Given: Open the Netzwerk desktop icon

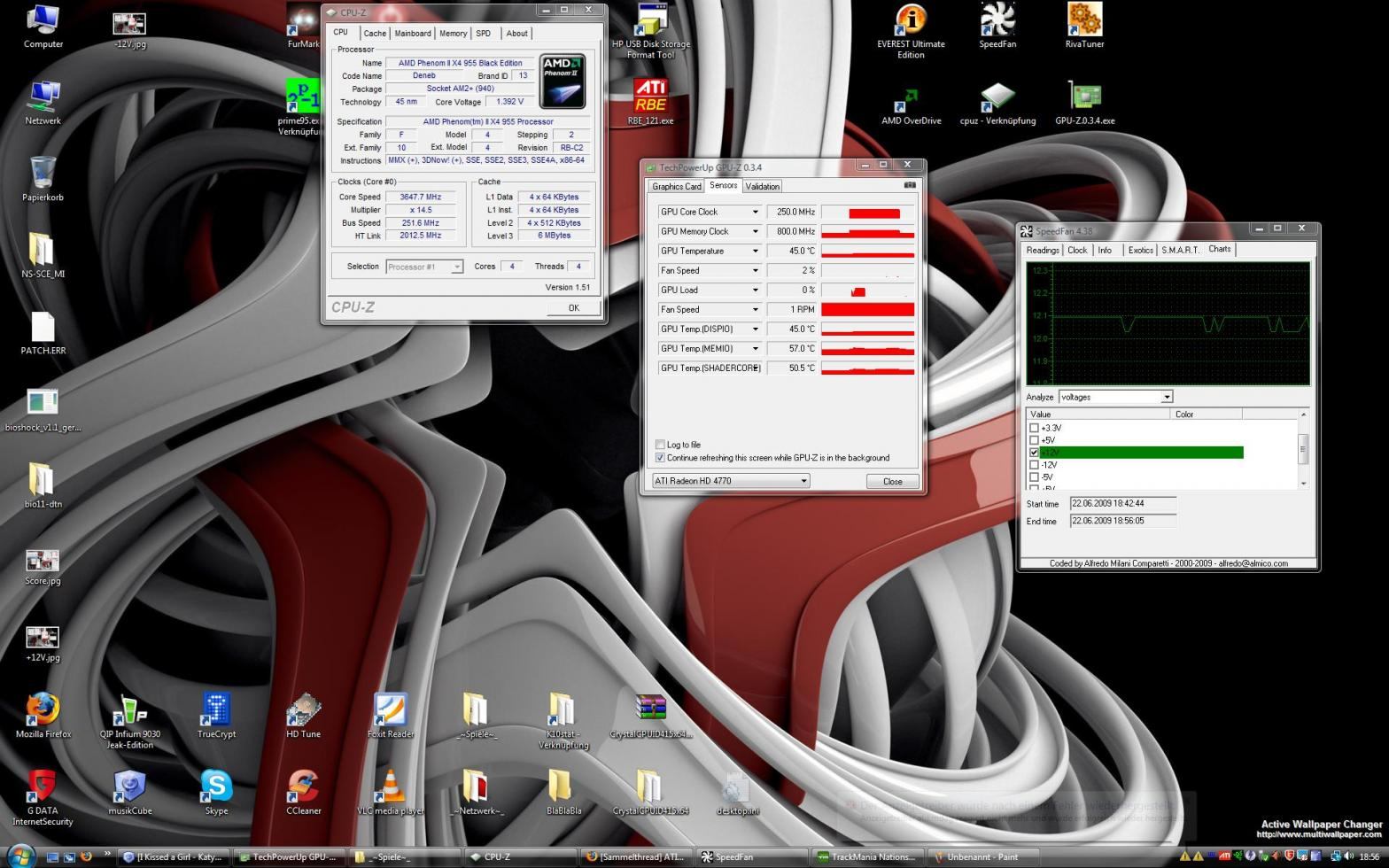Looking at the screenshot, I should click(43, 102).
